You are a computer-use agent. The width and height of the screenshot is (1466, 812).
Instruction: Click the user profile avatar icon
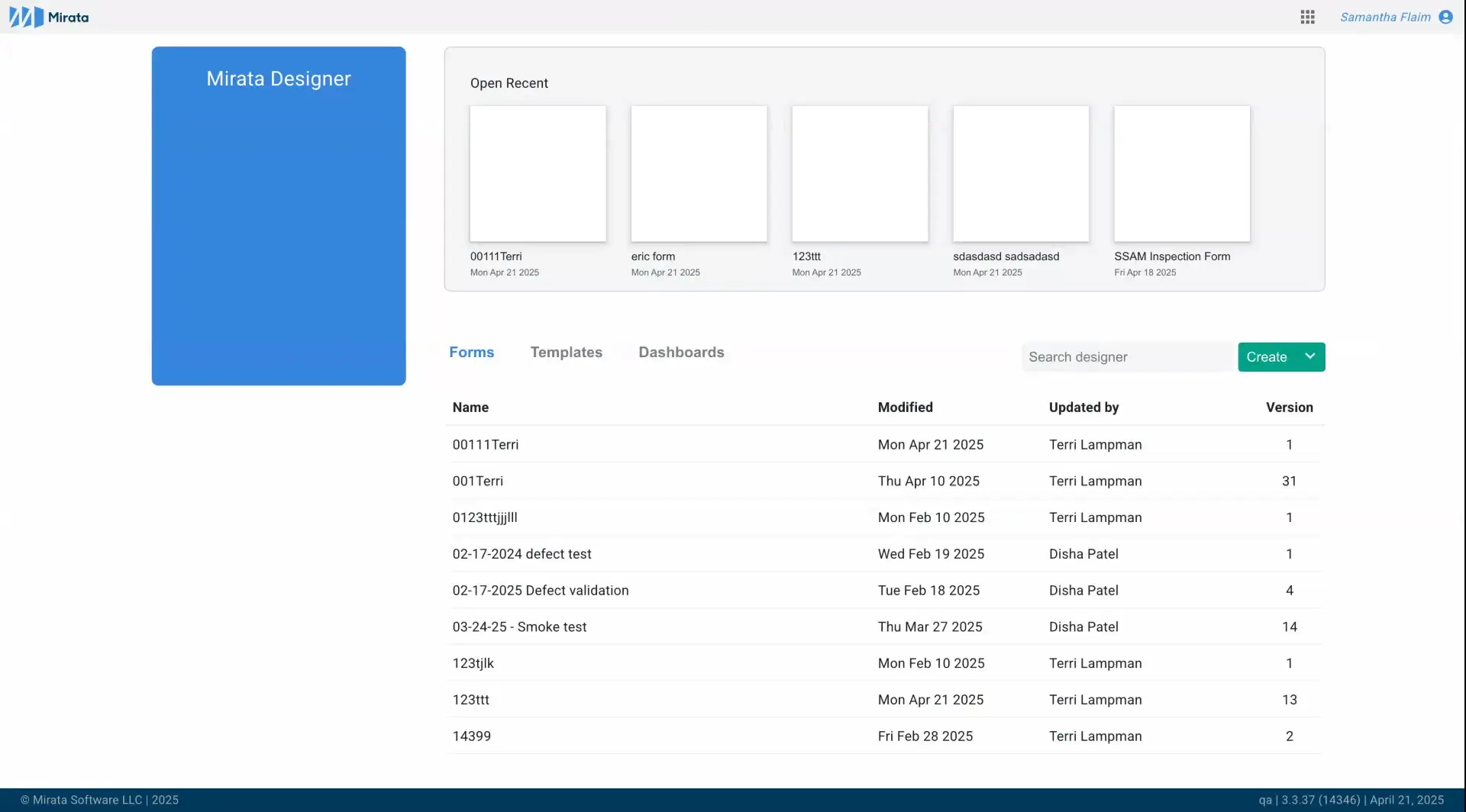coord(1447,16)
